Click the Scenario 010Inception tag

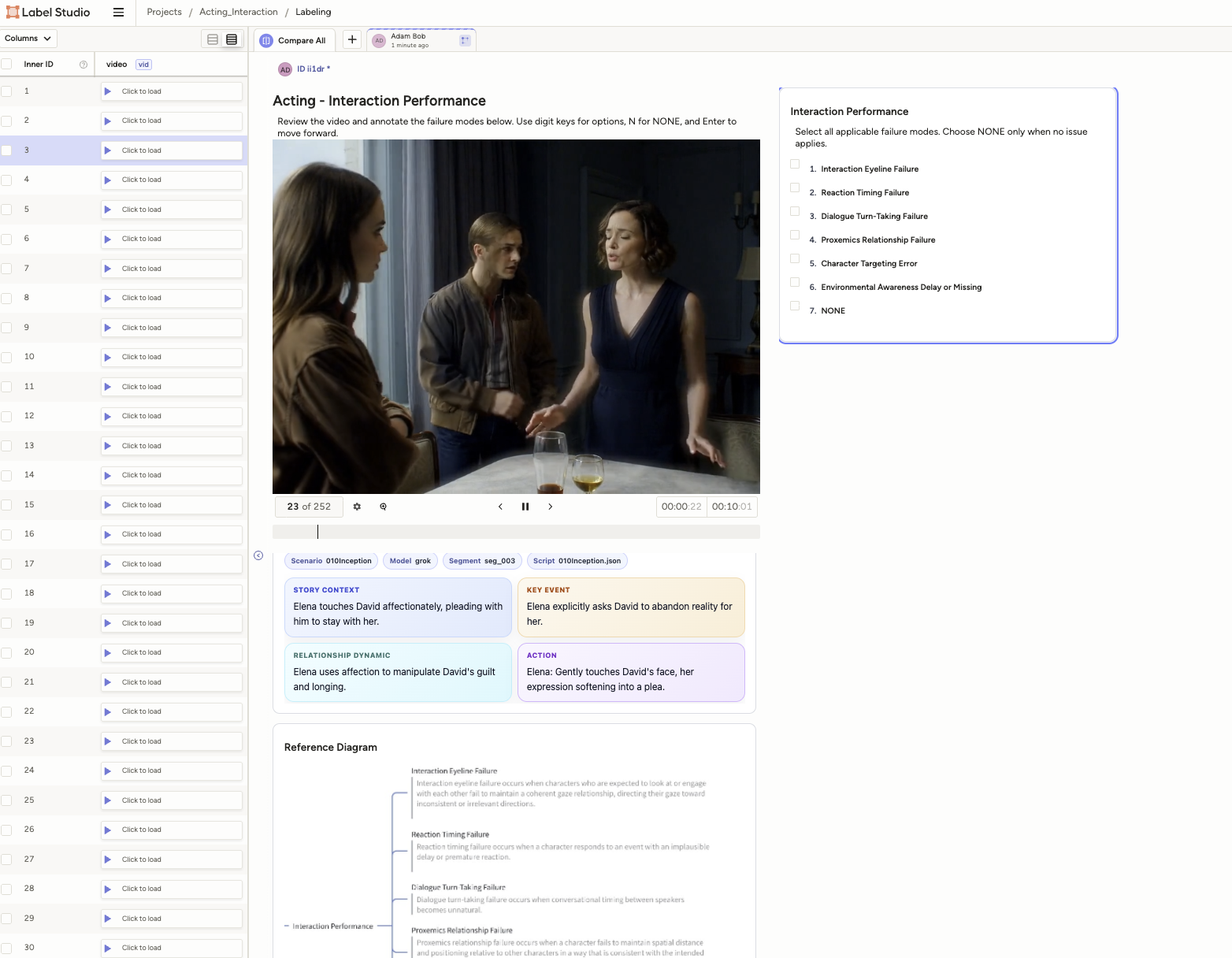[x=331, y=561]
